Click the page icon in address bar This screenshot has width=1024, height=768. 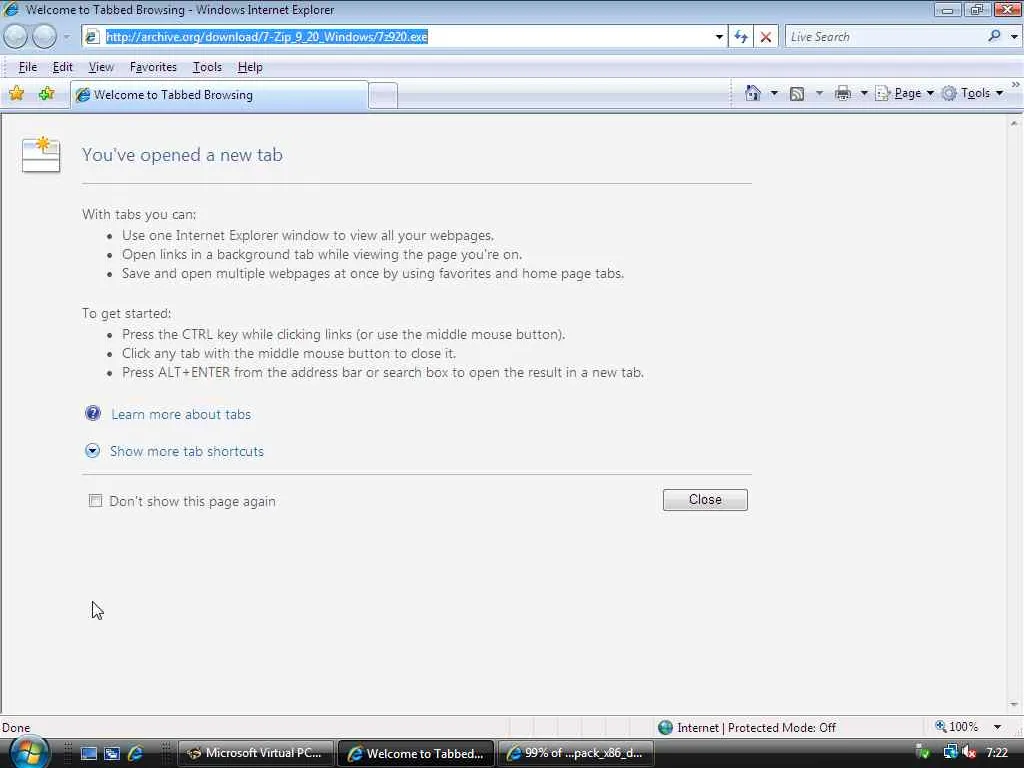pyautogui.click(x=92, y=37)
